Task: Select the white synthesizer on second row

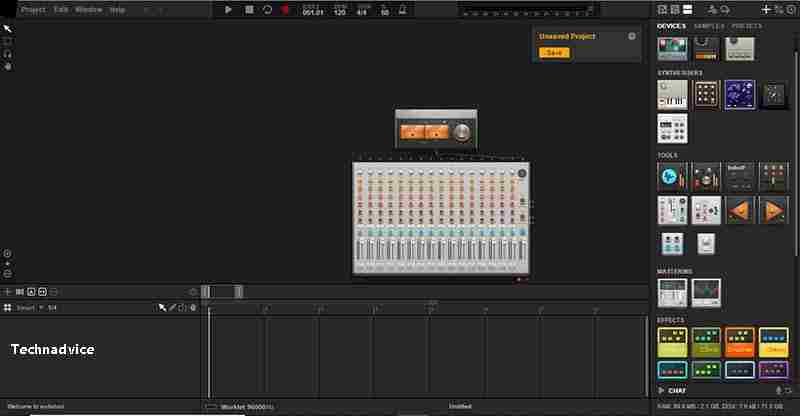Action: (x=672, y=129)
